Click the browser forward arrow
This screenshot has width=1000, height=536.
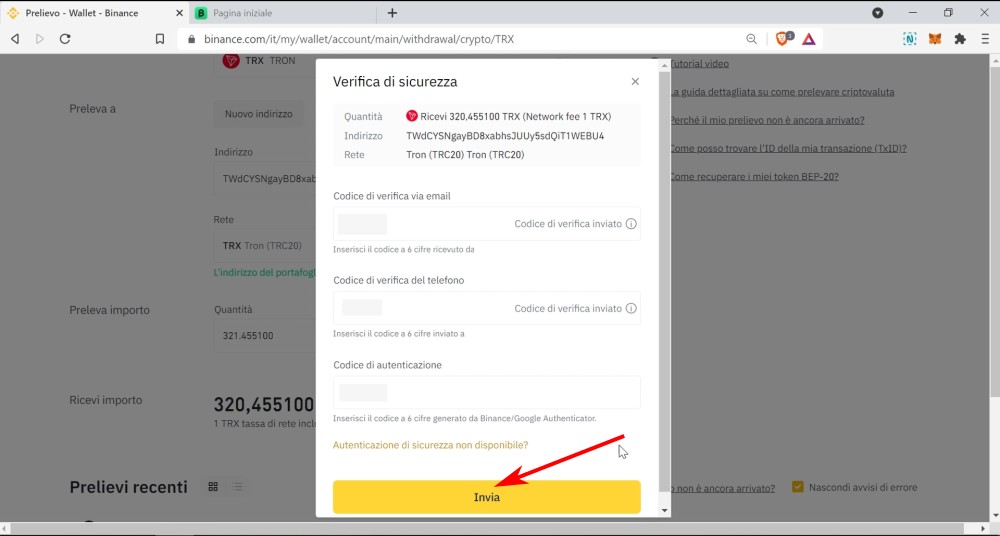tap(40, 39)
